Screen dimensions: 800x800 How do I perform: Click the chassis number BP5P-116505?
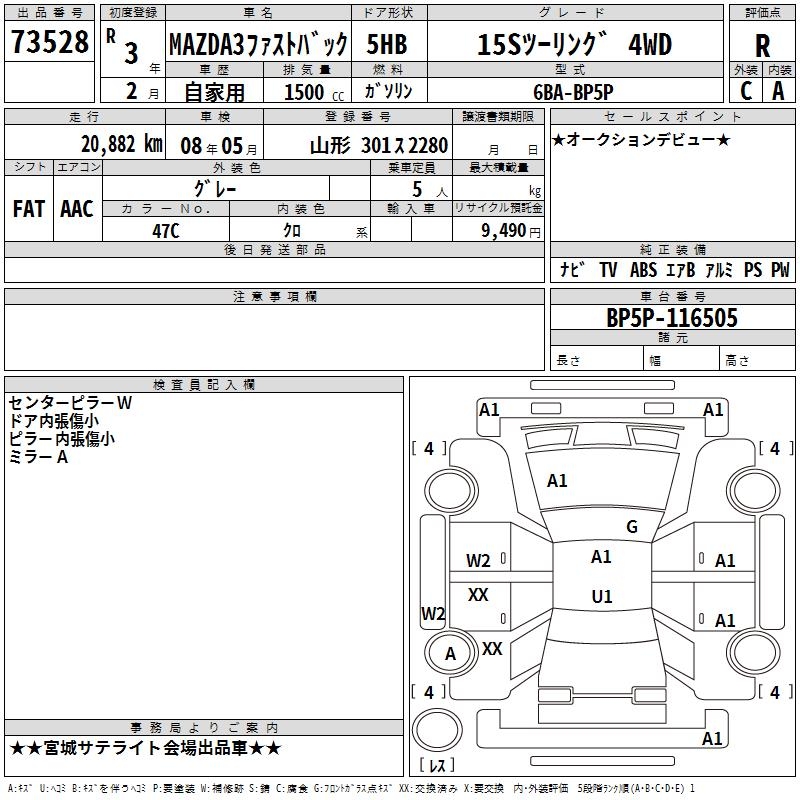(x=672, y=318)
